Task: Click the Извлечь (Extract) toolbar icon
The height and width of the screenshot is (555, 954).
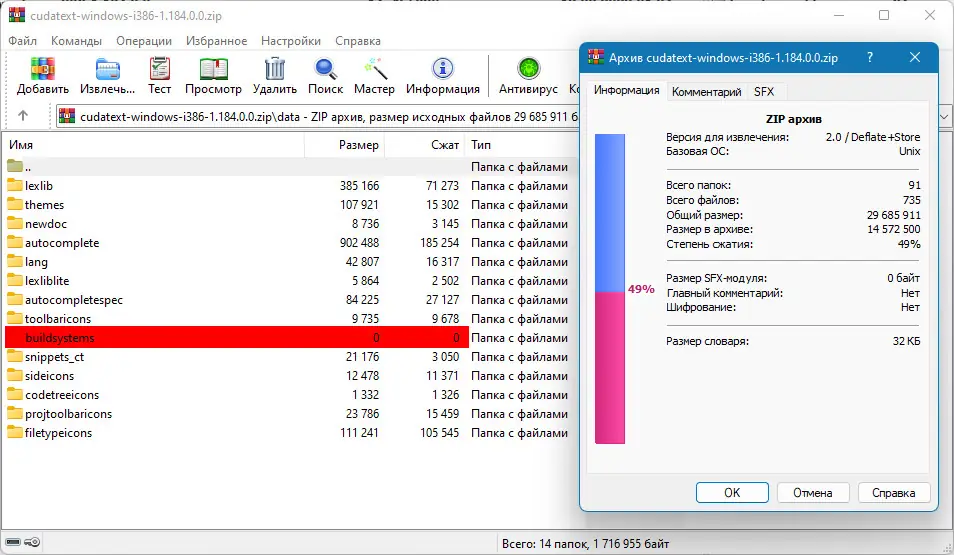Action: [x=108, y=69]
